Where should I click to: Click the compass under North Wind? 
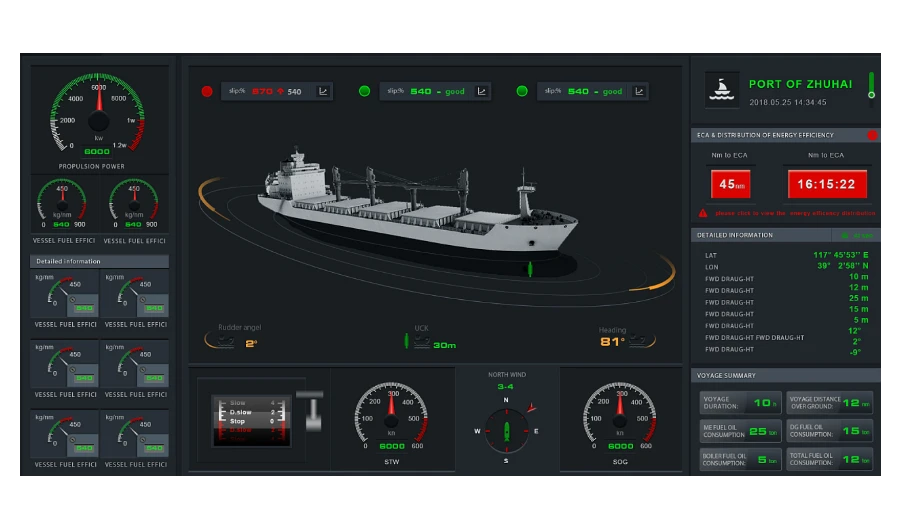[506, 431]
